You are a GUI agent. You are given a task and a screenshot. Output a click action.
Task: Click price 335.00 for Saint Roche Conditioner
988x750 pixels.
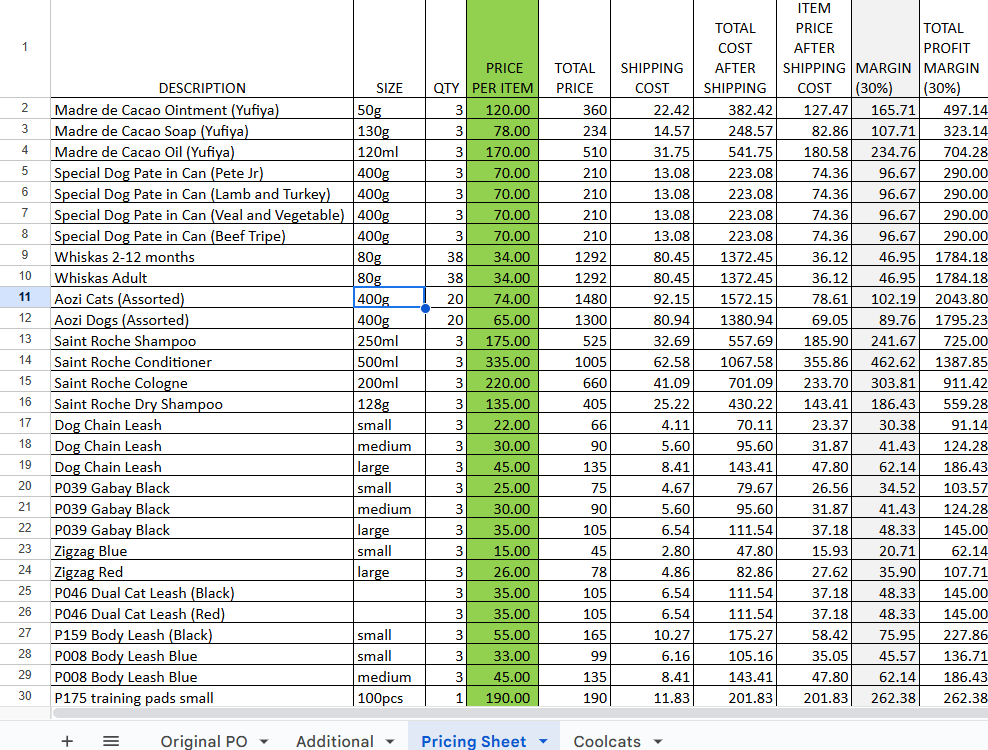[x=503, y=362]
